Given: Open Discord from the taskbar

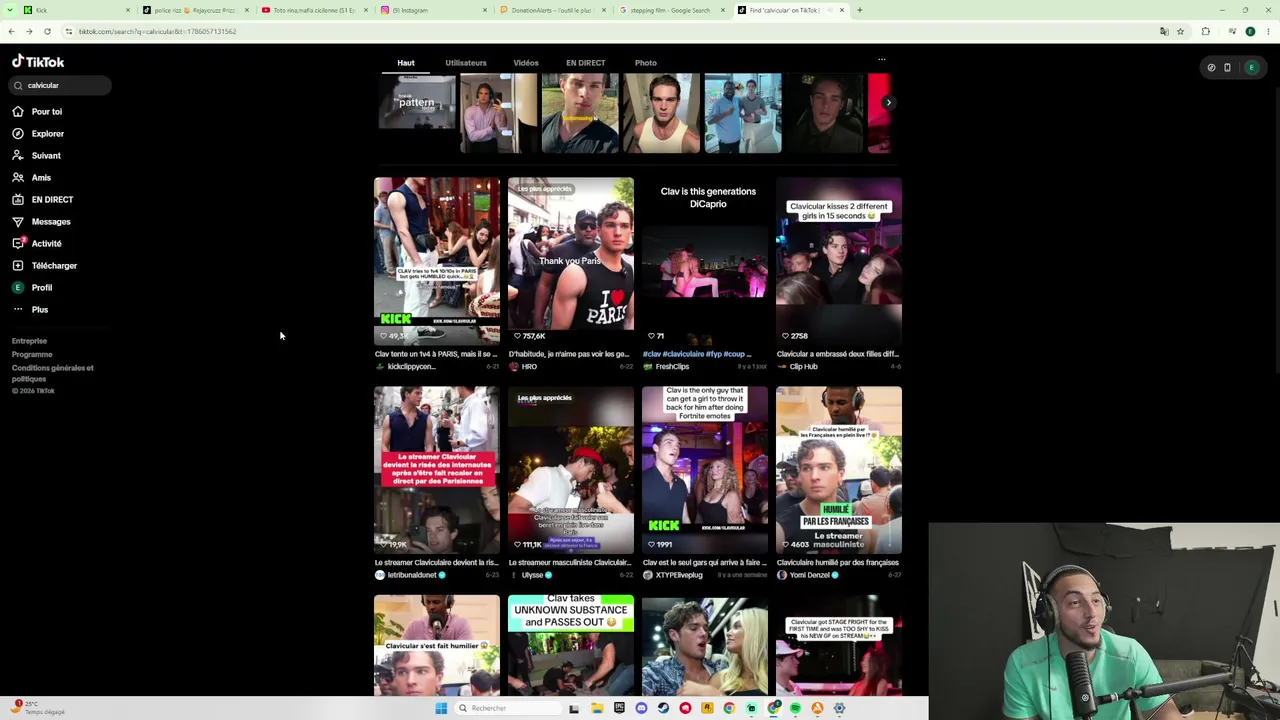Looking at the screenshot, I should (x=641, y=708).
